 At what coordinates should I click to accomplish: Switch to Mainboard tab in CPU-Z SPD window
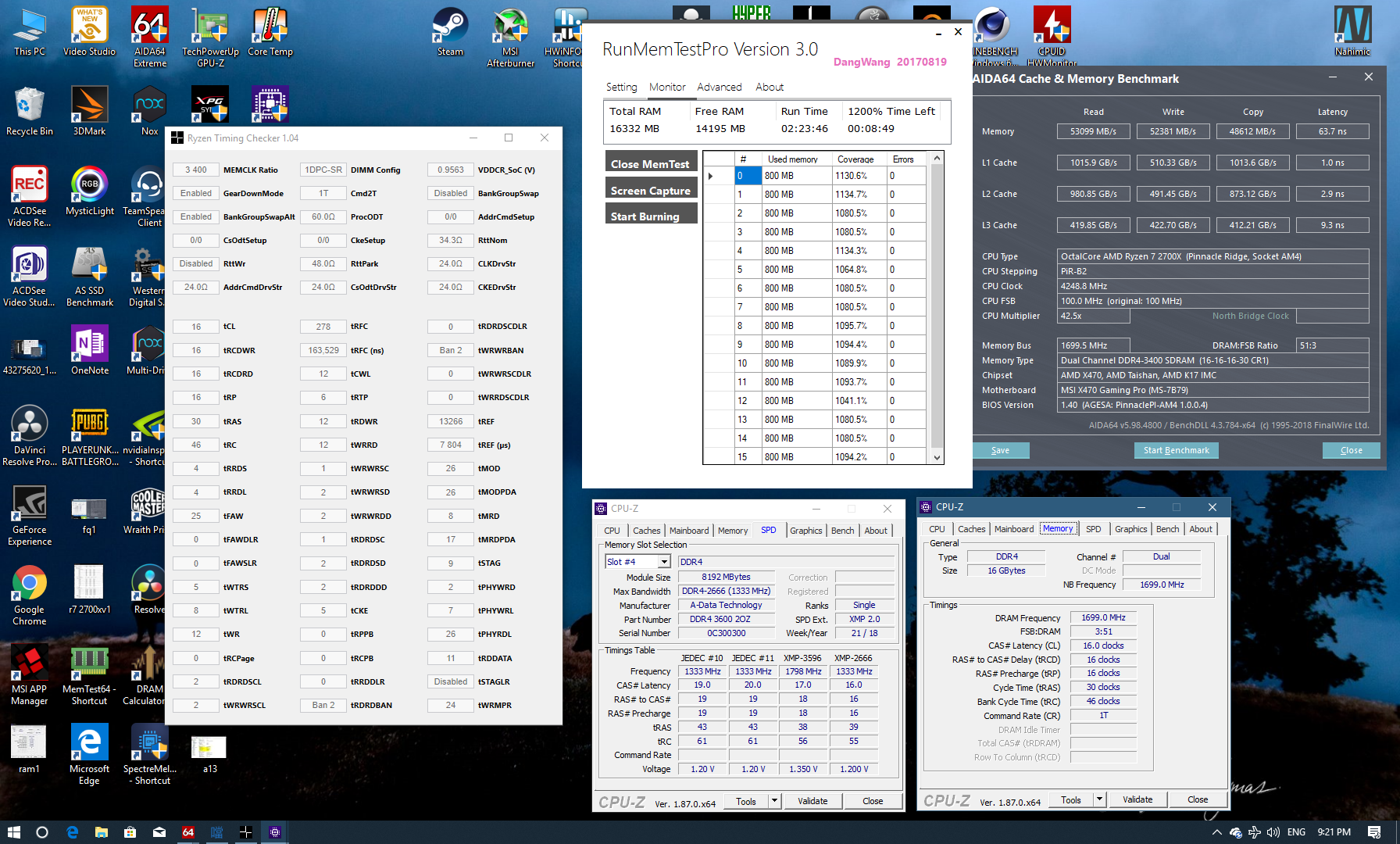(x=689, y=531)
